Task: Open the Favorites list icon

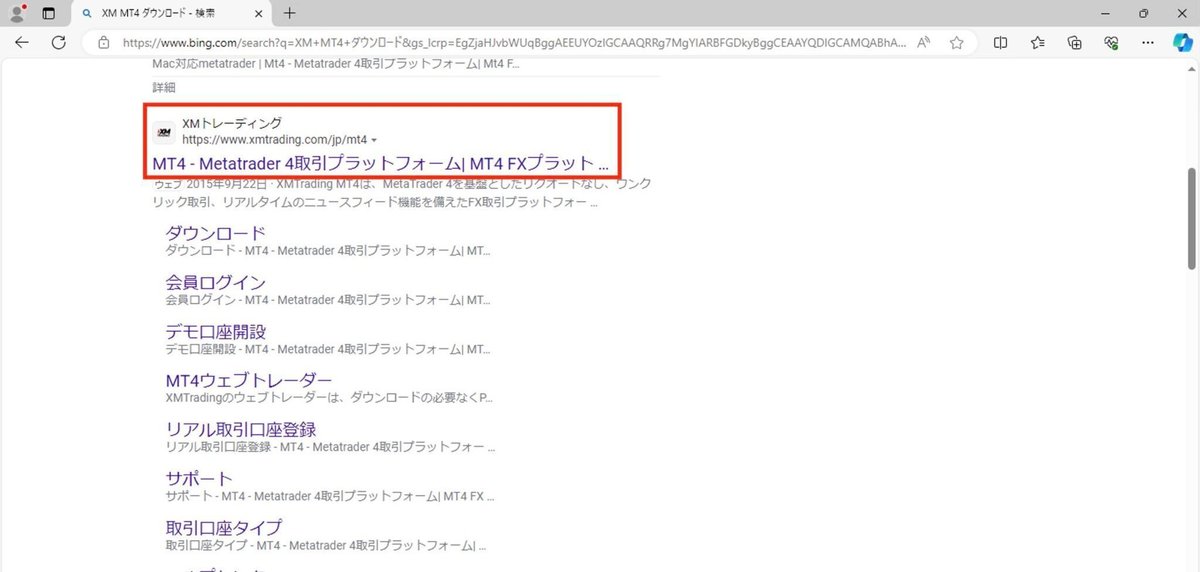Action: (x=1038, y=43)
